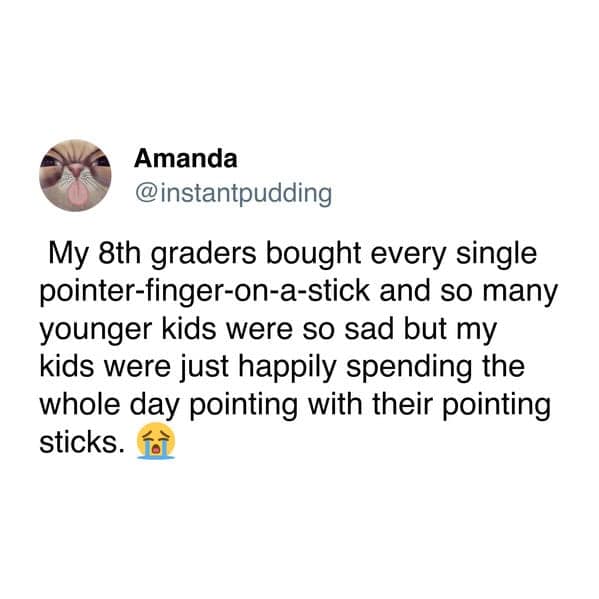Click the word "spending" in the tweet
The width and height of the screenshot is (599, 599).
click(409, 368)
